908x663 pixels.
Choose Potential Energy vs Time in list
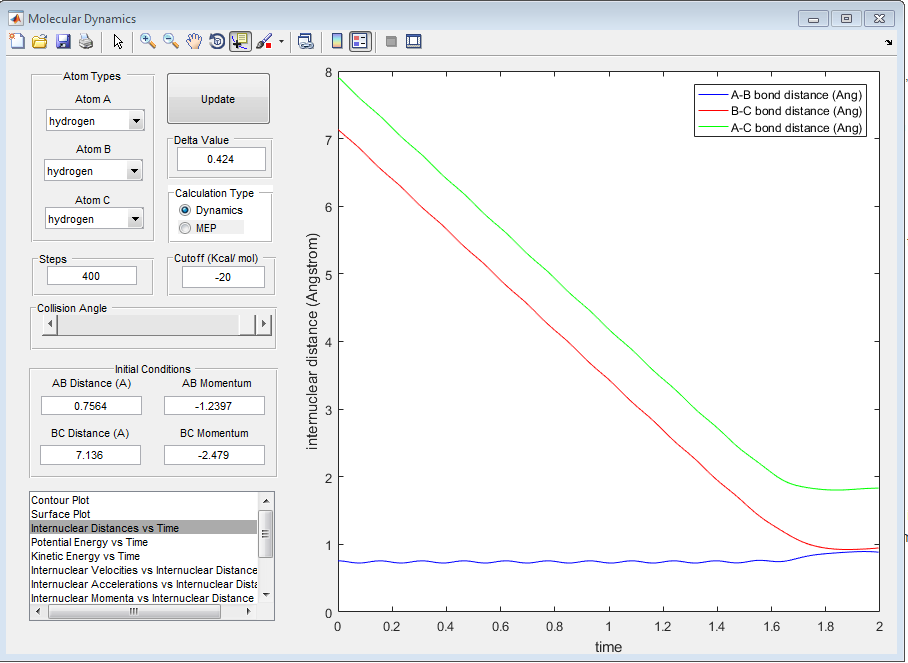(89, 542)
